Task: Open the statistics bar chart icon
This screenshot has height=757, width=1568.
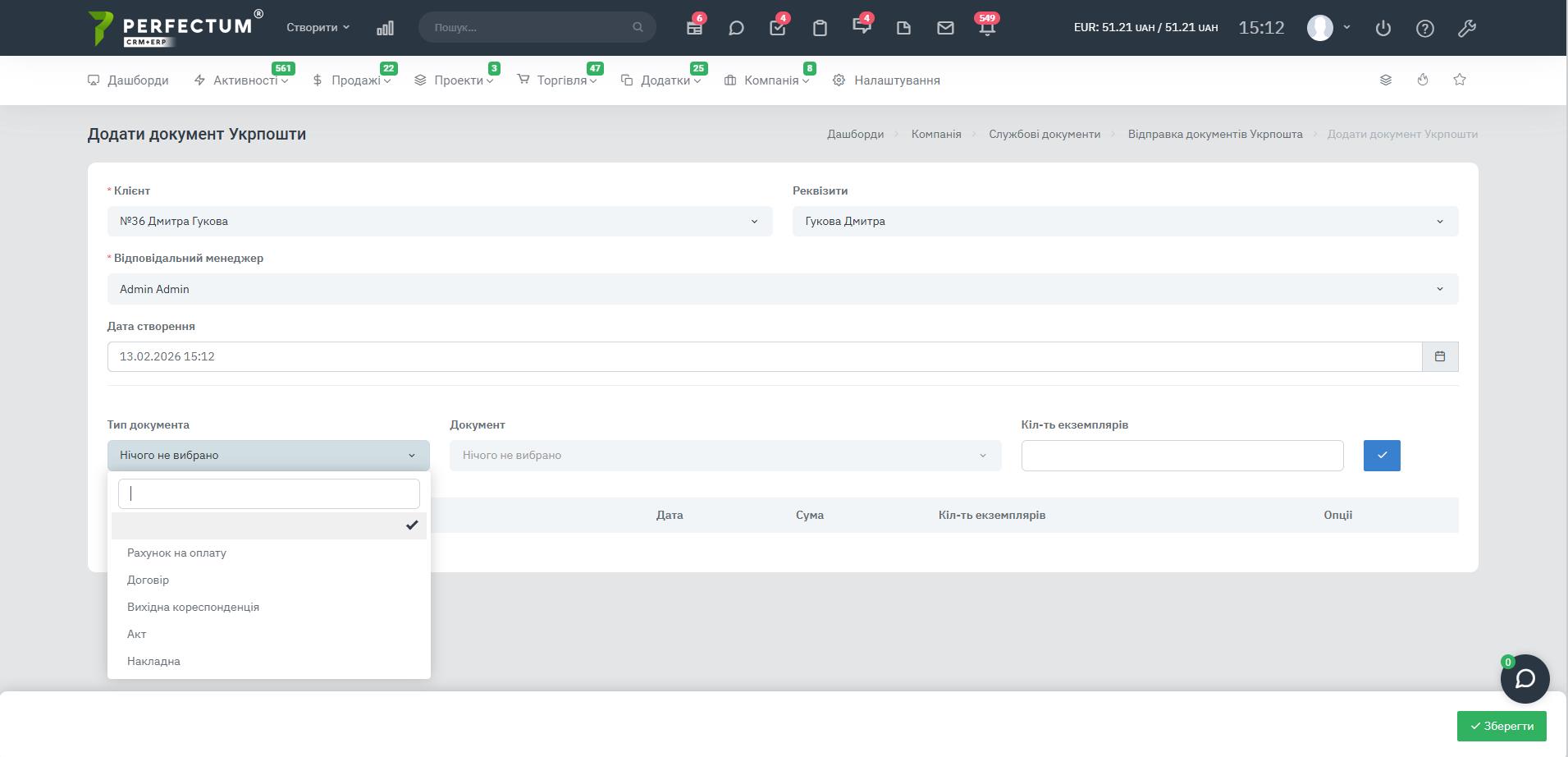Action: 385,28
